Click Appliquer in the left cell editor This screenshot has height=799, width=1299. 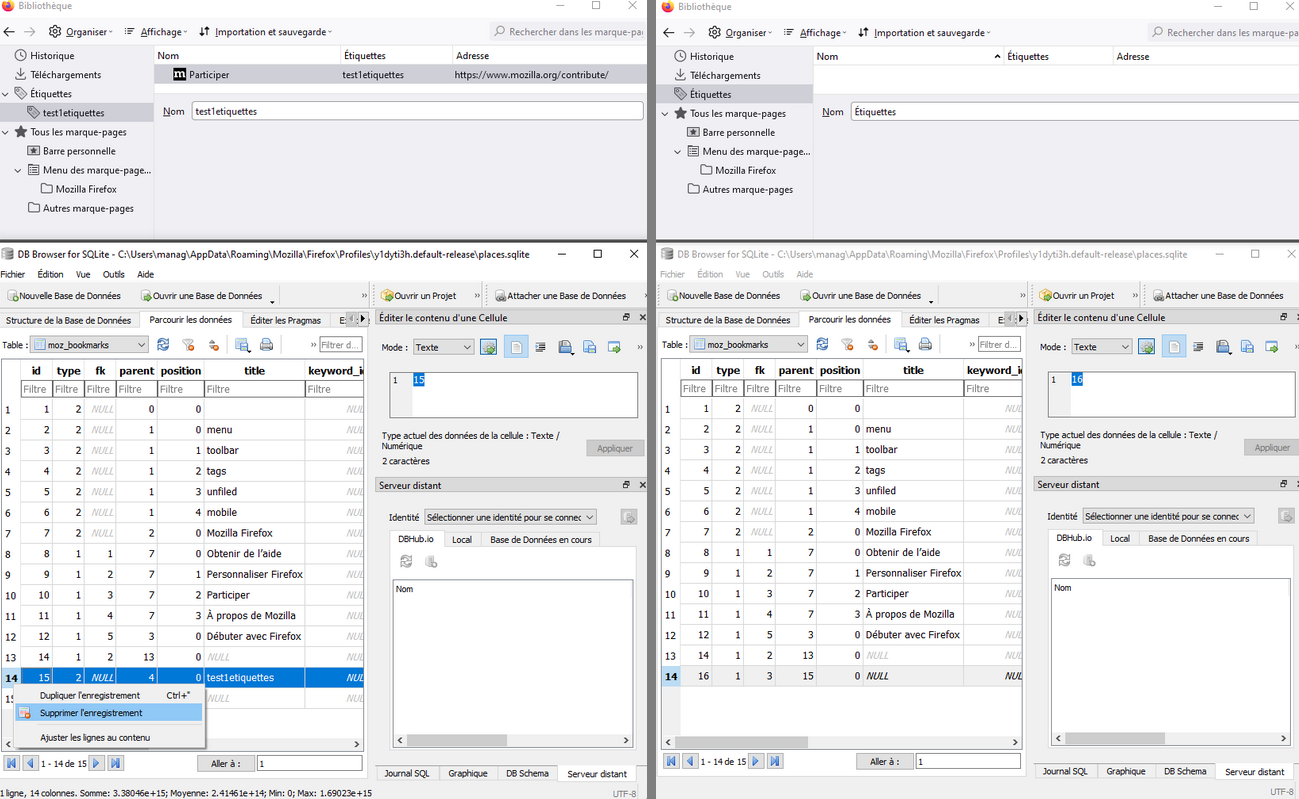click(615, 448)
